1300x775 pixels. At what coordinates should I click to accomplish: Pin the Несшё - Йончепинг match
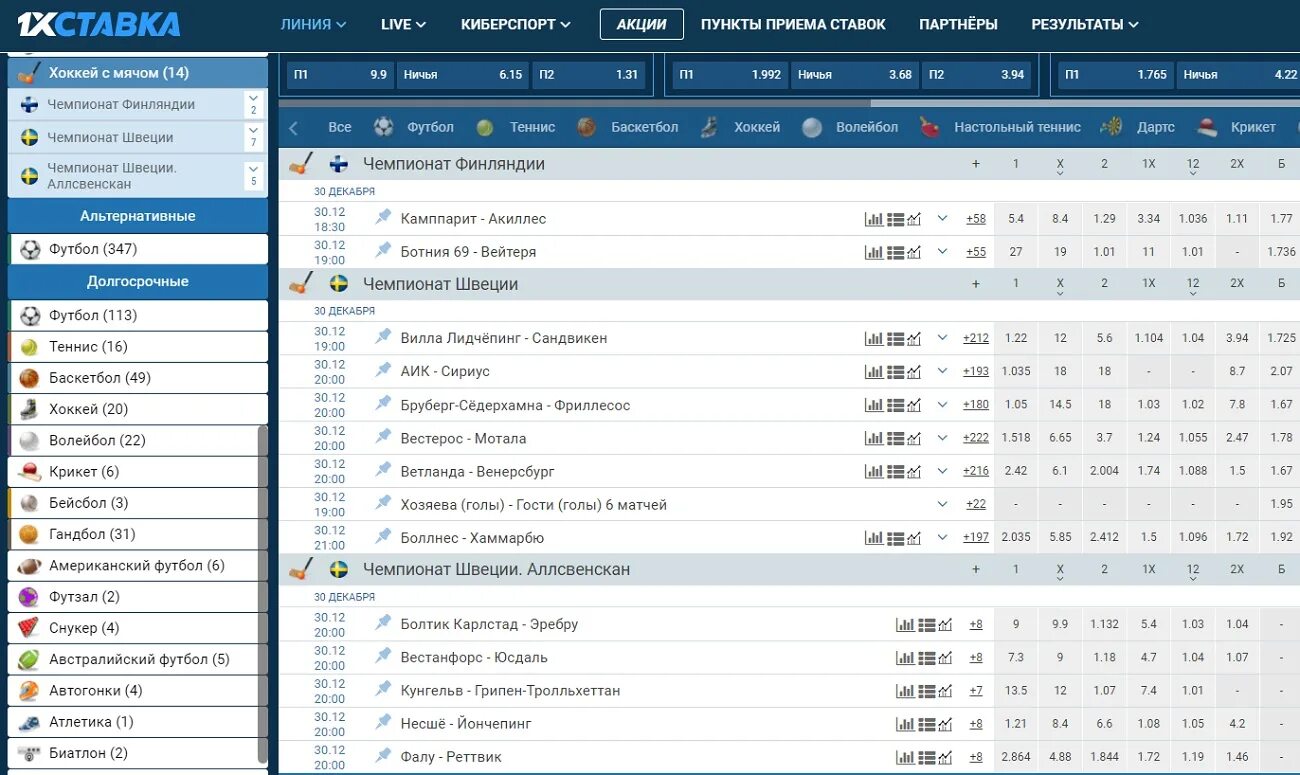tap(383, 722)
